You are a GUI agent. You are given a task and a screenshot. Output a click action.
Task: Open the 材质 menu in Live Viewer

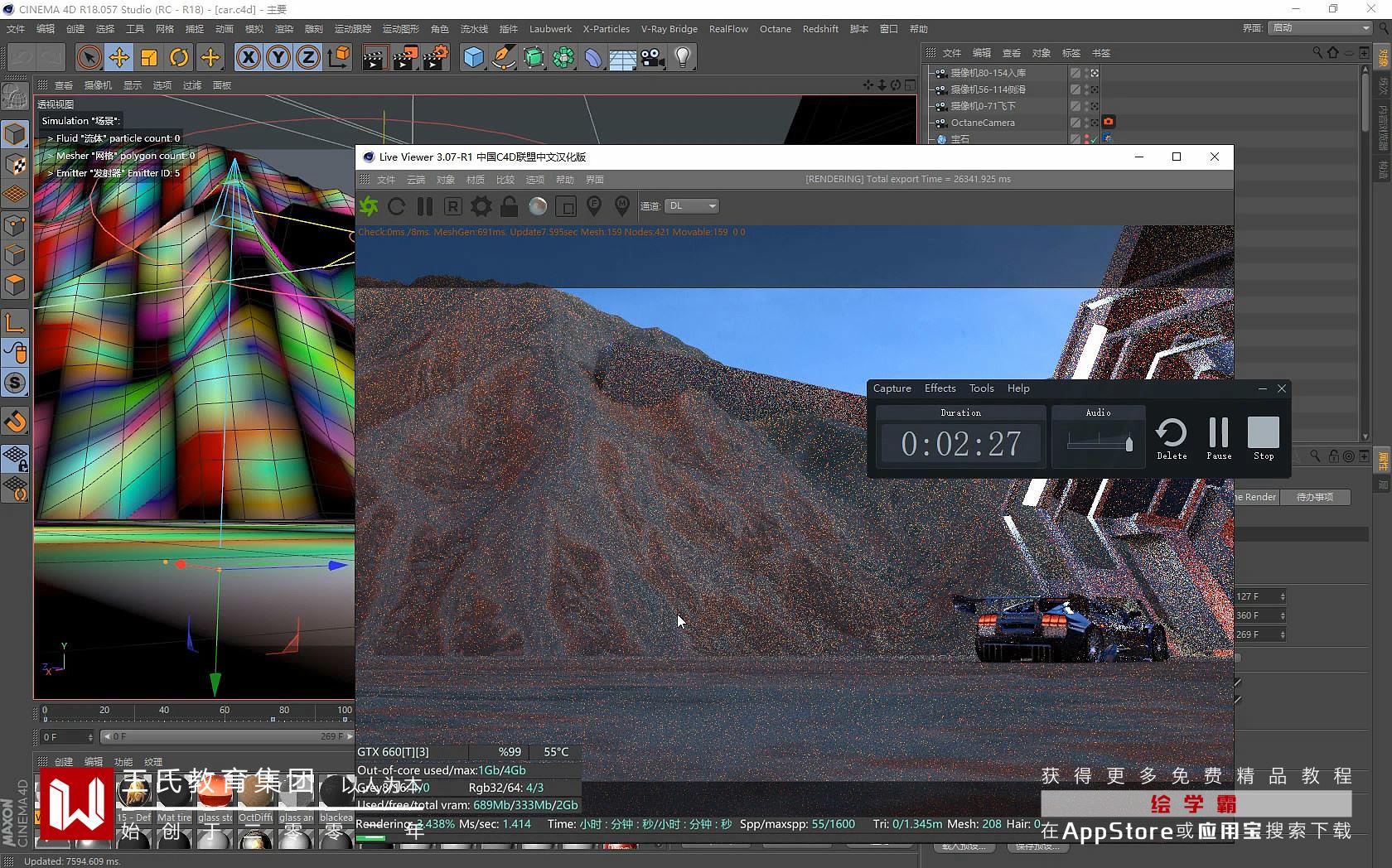[x=476, y=180]
